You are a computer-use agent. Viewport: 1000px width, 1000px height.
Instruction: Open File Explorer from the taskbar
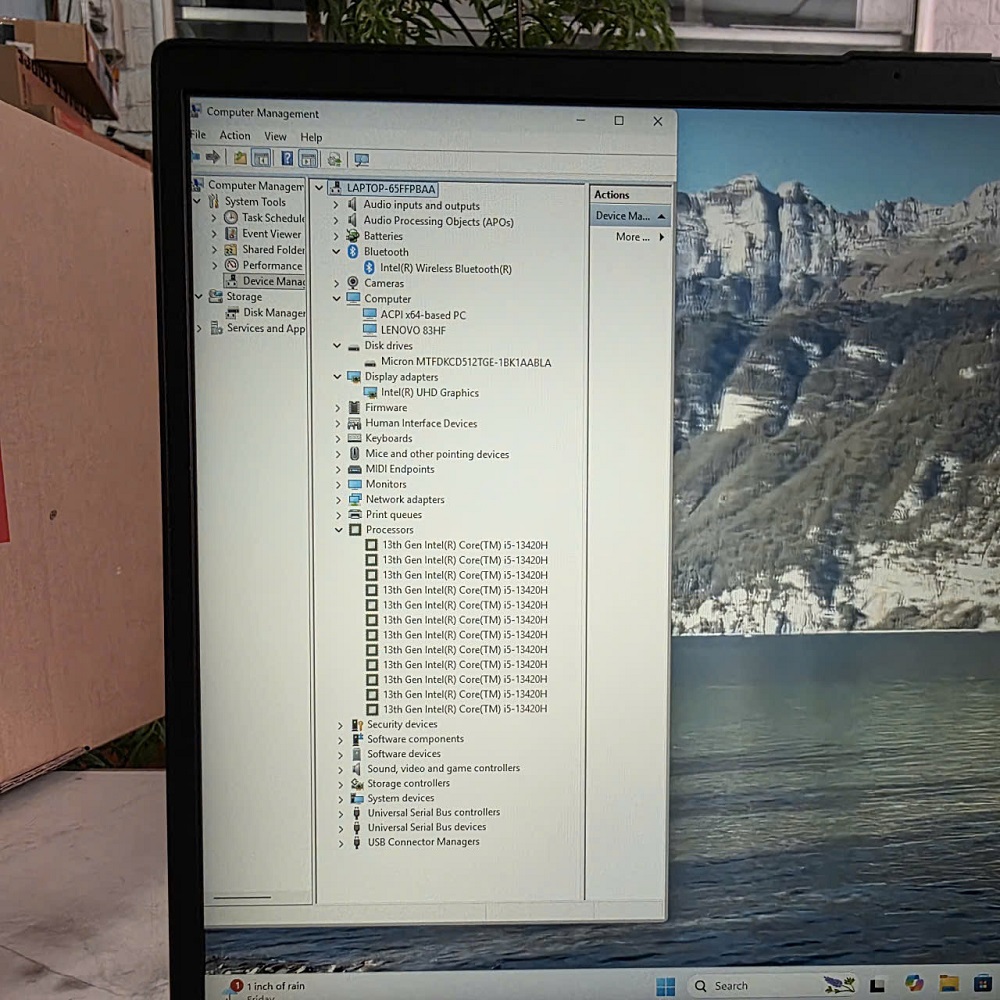(x=948, y=983)
